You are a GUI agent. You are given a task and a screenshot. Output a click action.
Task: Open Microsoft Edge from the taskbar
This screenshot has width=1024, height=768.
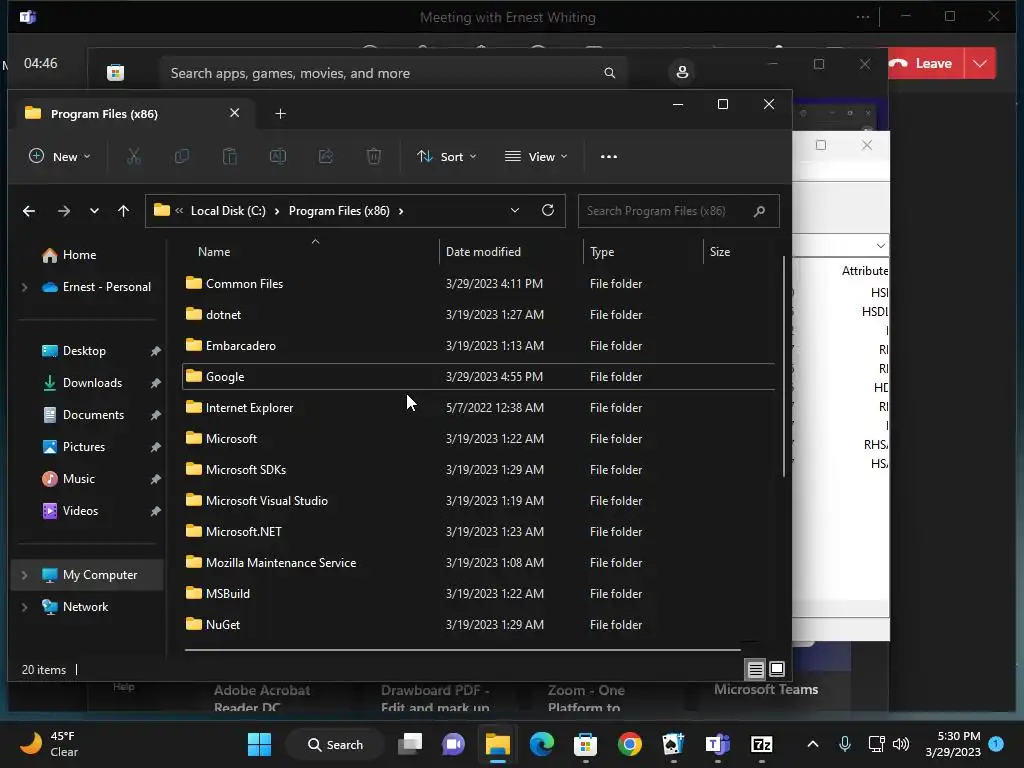[541, 744]
